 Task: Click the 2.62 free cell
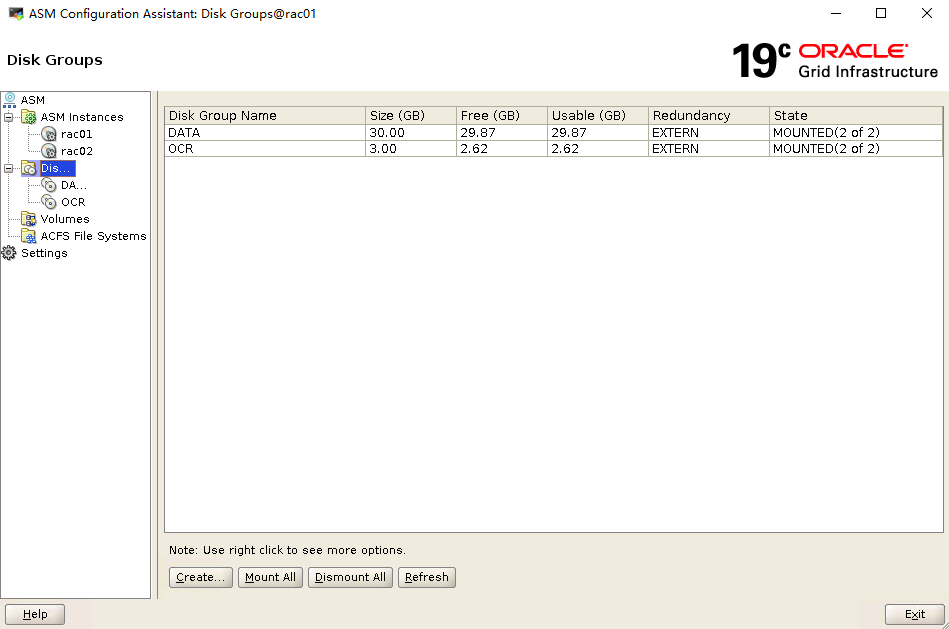pyautogui.click(x=502, y=149)
